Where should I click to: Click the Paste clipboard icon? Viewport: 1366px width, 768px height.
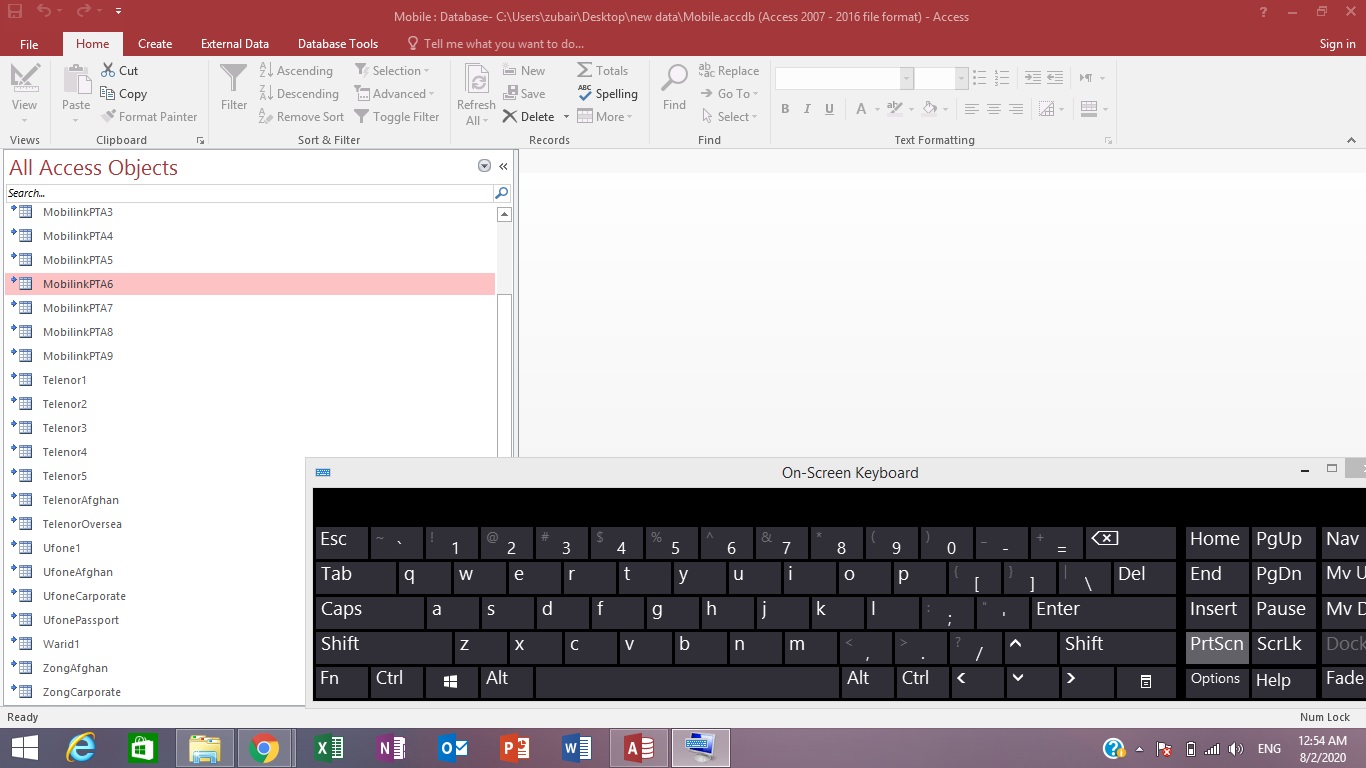pos(76,80)
